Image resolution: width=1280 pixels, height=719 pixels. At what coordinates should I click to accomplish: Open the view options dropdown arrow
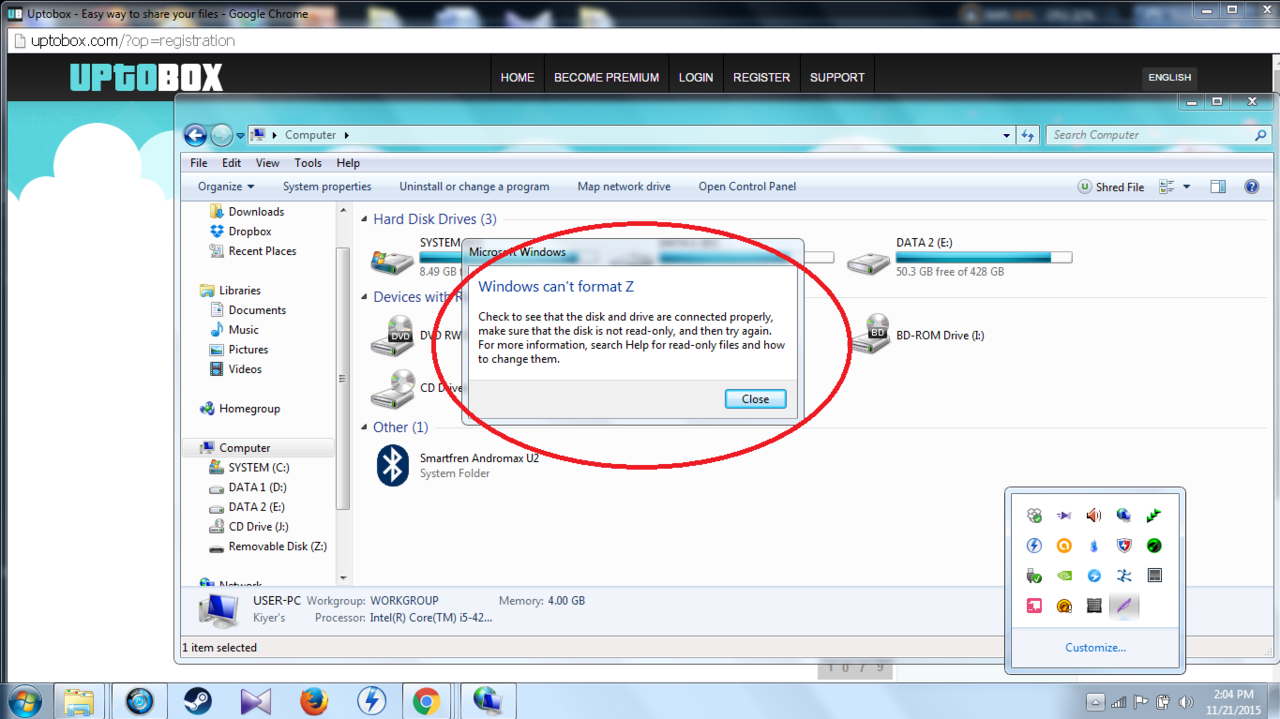point(1187,187)
